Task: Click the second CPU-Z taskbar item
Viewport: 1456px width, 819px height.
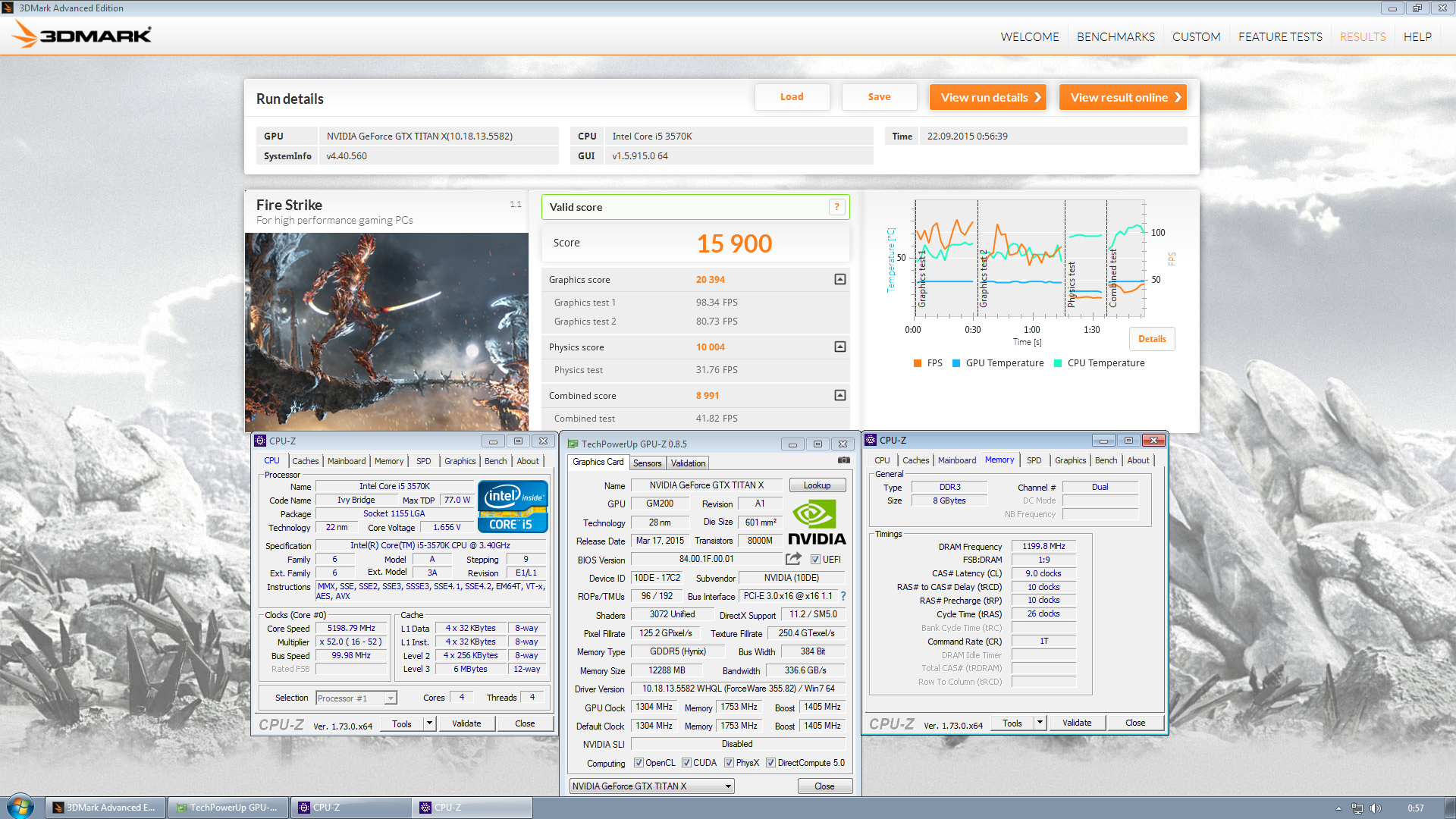Action: point(472,808)
